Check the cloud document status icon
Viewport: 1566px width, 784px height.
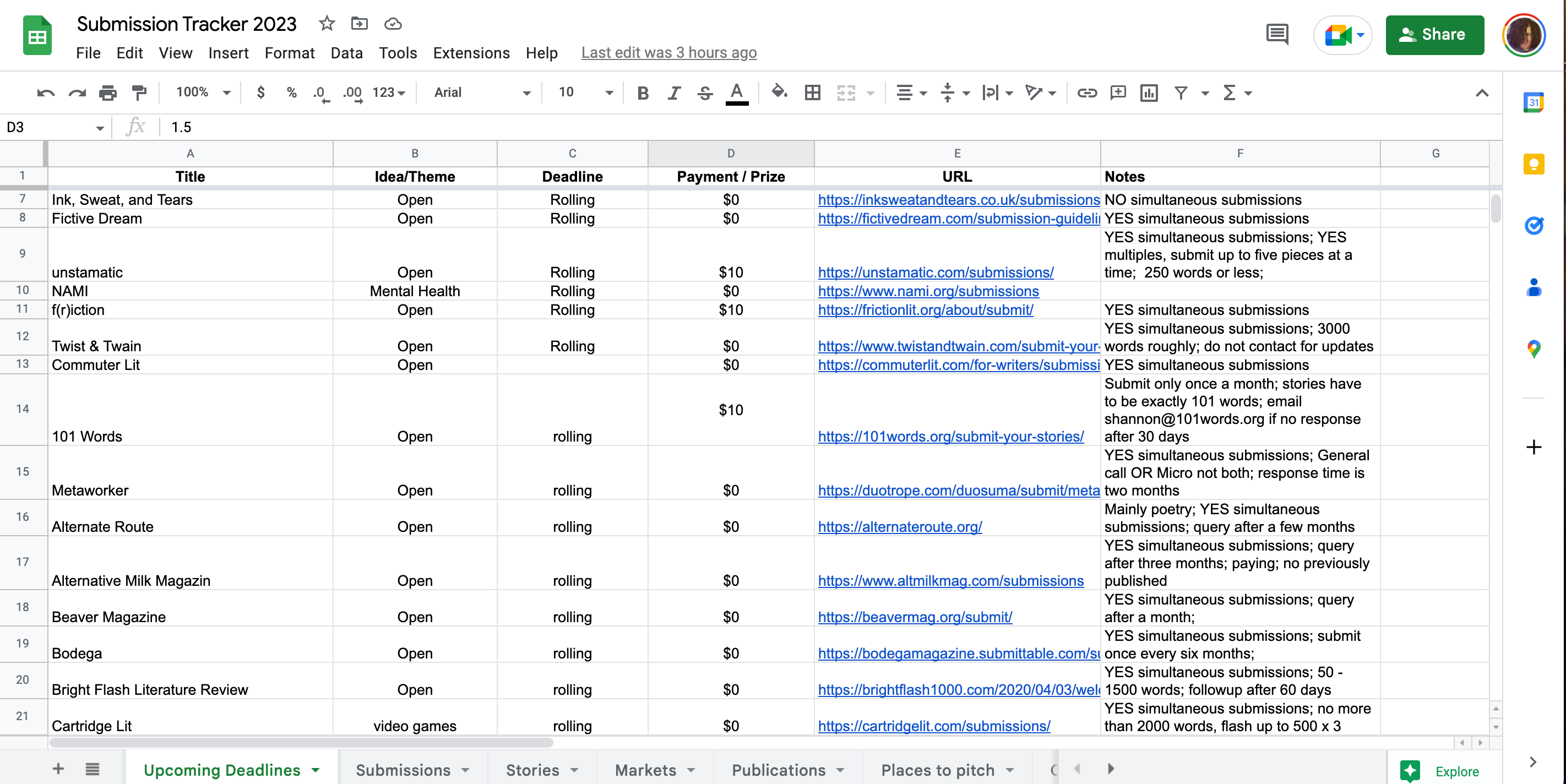(x=393, y=24)
